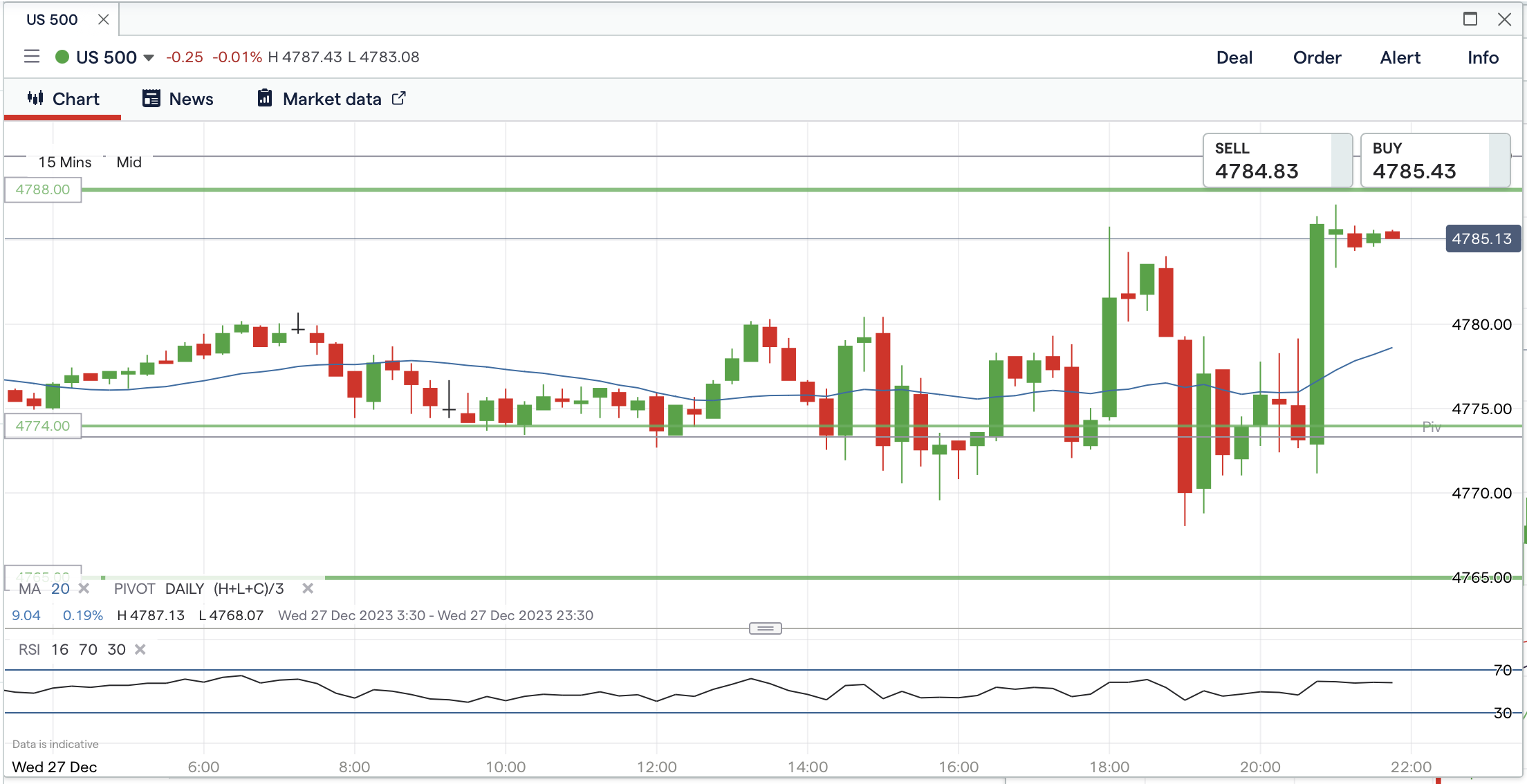Close the window with top-right X

[x=1505, y=19]
